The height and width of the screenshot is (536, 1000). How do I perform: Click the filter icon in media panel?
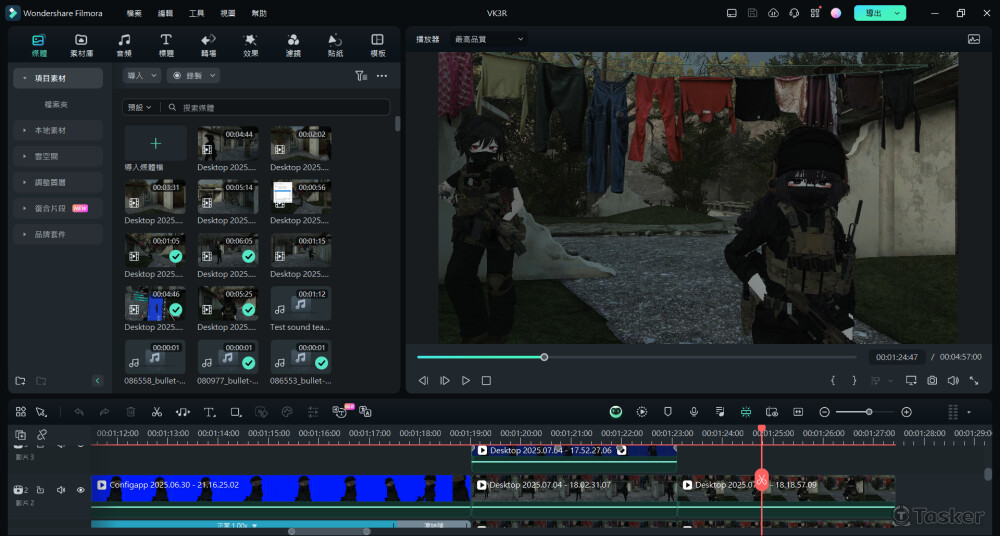361,76
